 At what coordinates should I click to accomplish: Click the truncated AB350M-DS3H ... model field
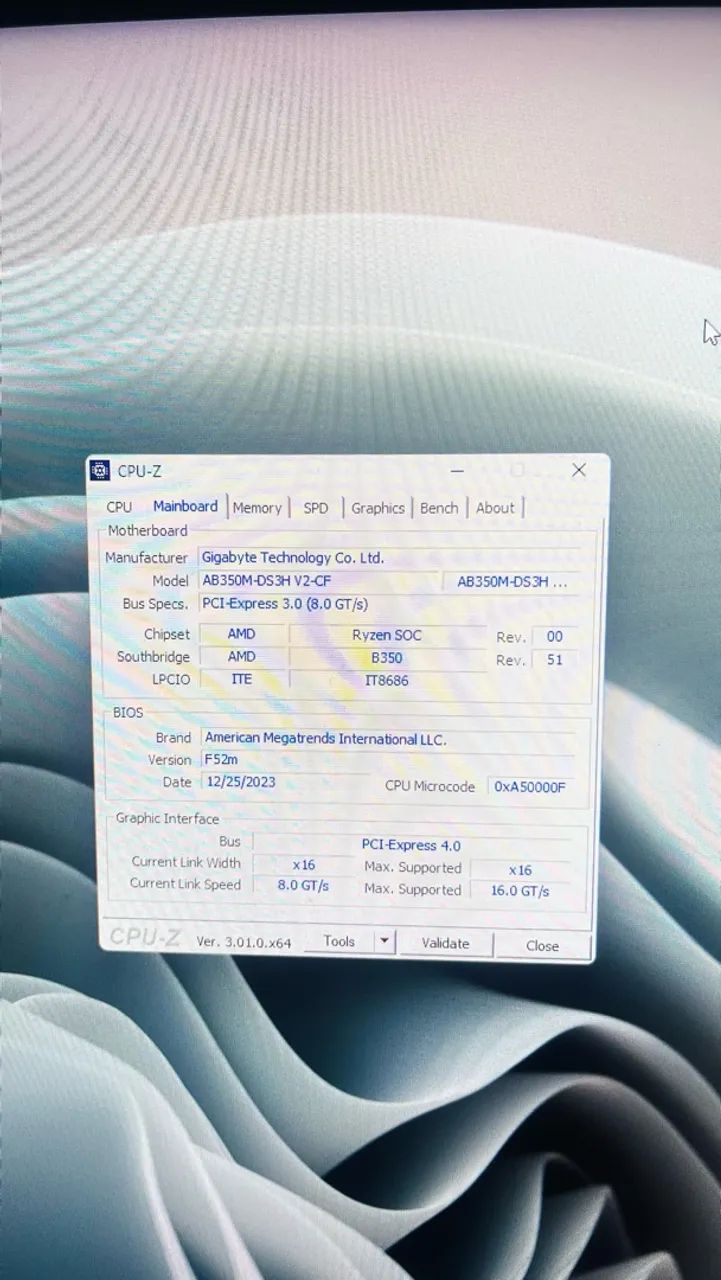[x=513, y=582]
